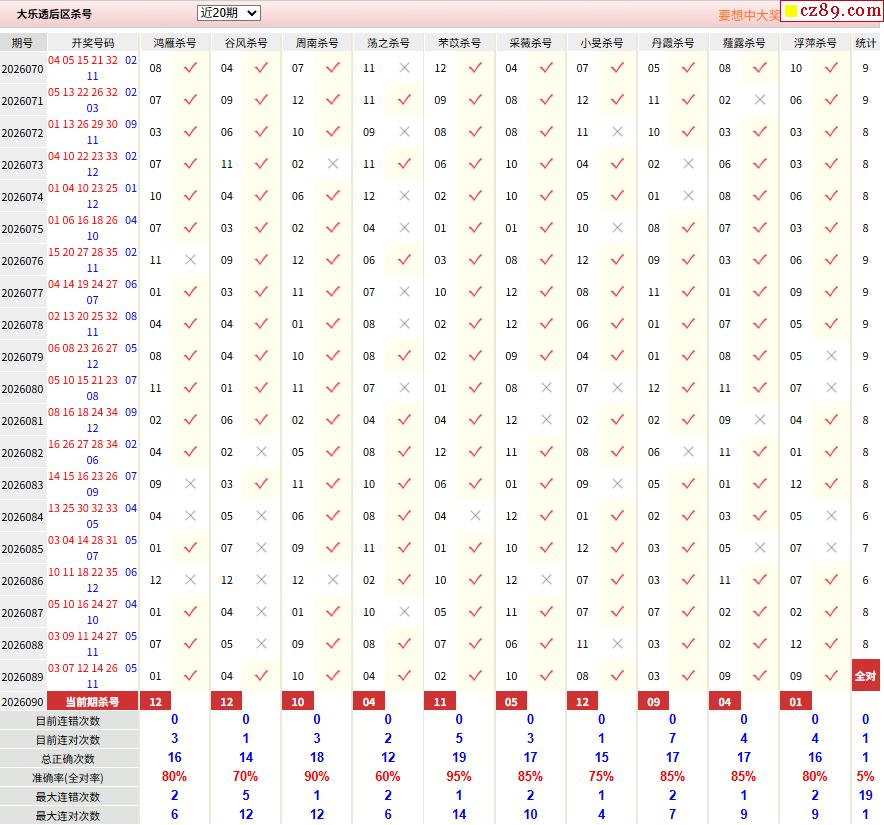
Task: Click the 浮萍杀号 column header
Action: click(815, 43)
